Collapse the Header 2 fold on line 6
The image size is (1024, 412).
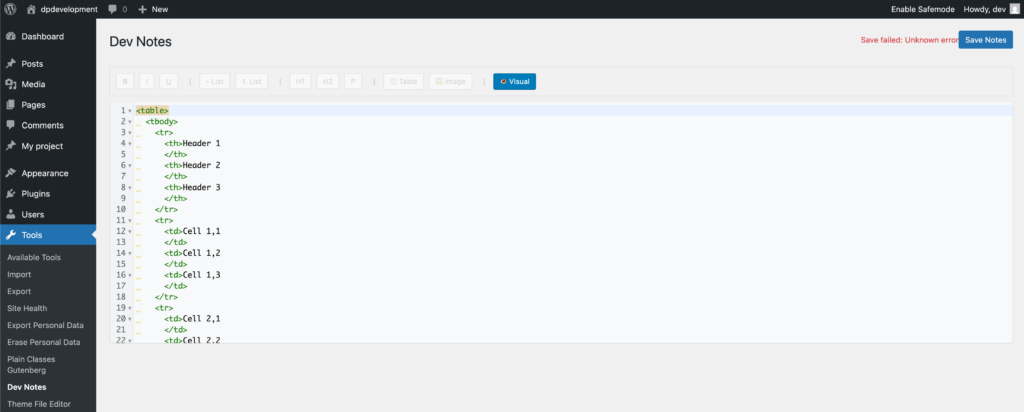[x=130, y=166]
